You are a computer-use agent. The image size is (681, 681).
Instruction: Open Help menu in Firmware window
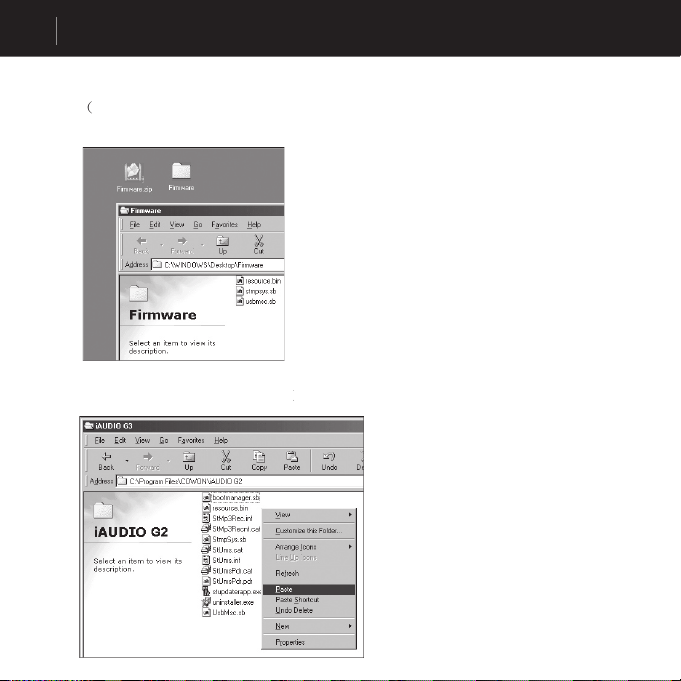point(254,225)
